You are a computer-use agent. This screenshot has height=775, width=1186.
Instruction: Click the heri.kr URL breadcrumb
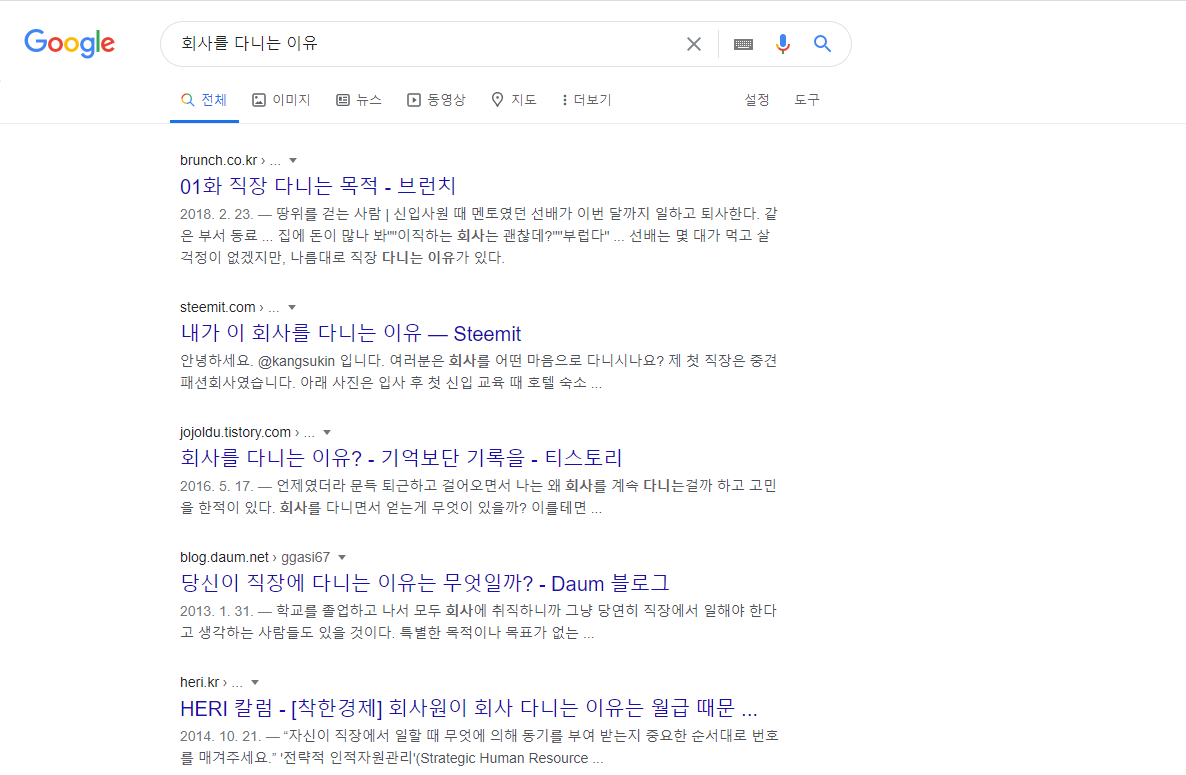pyautogui.click(x=211, y=683)
